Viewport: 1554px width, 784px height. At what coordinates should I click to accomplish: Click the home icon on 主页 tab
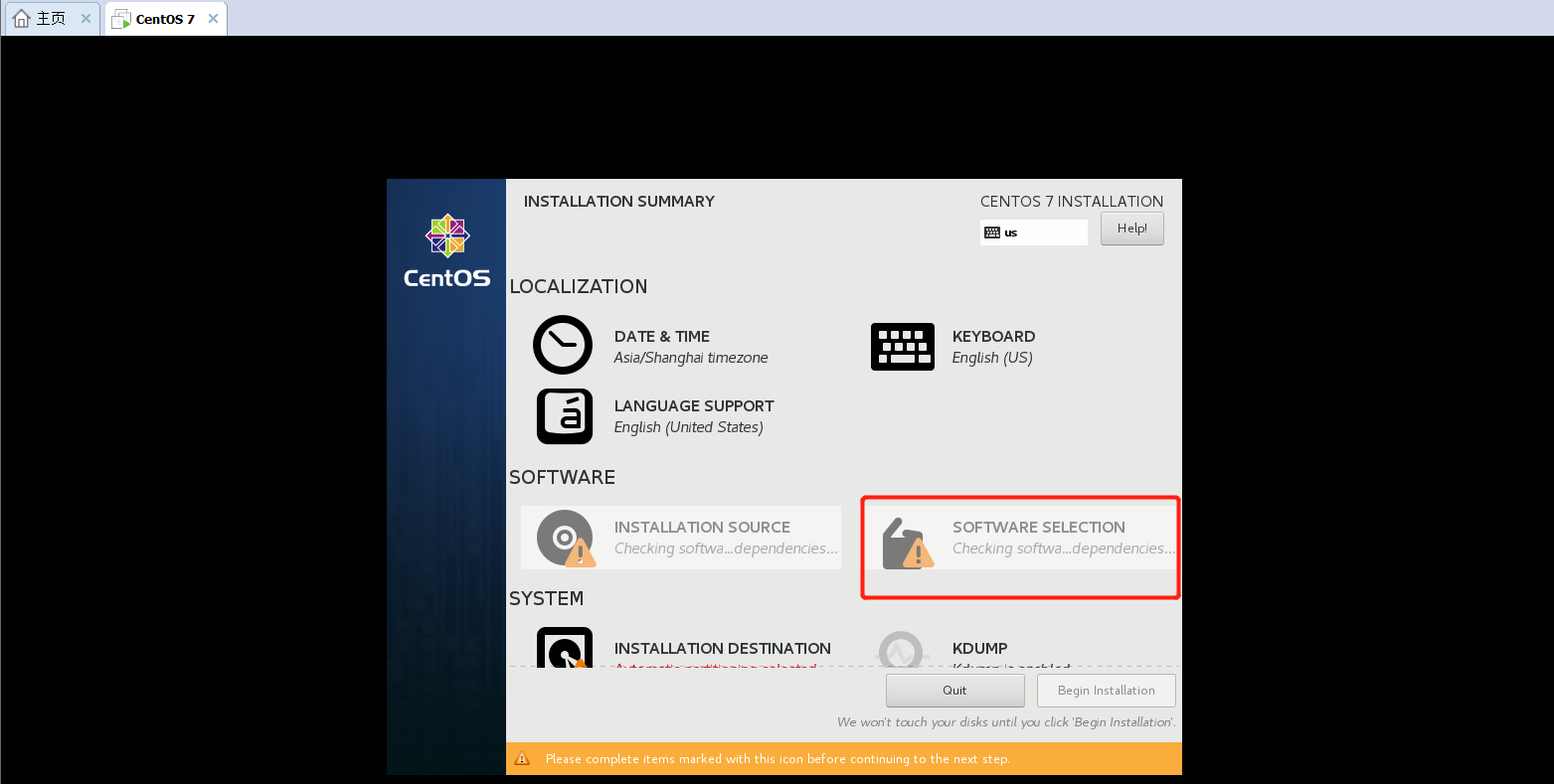tap(21, 19)
